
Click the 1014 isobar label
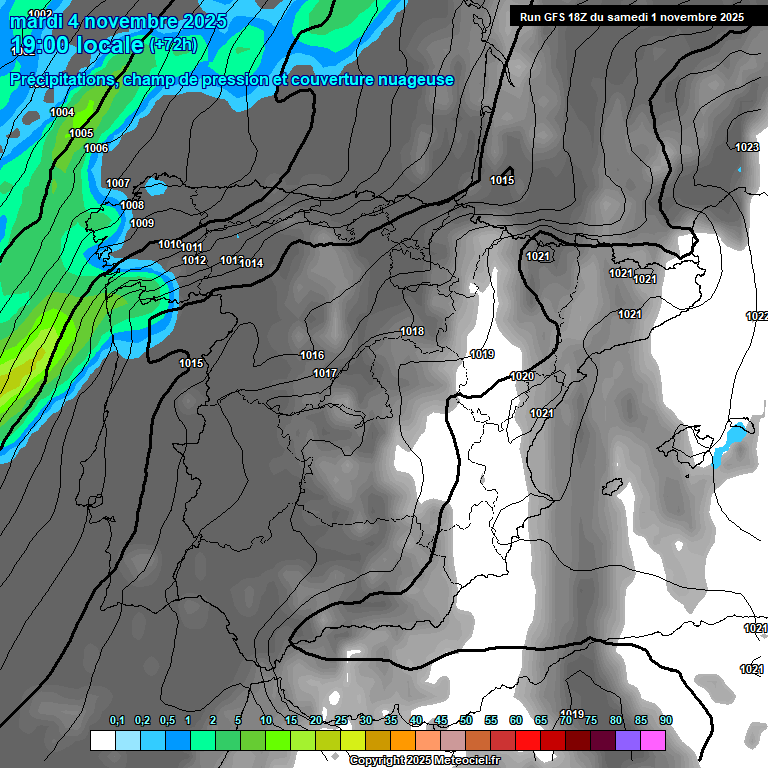point(252,264)
